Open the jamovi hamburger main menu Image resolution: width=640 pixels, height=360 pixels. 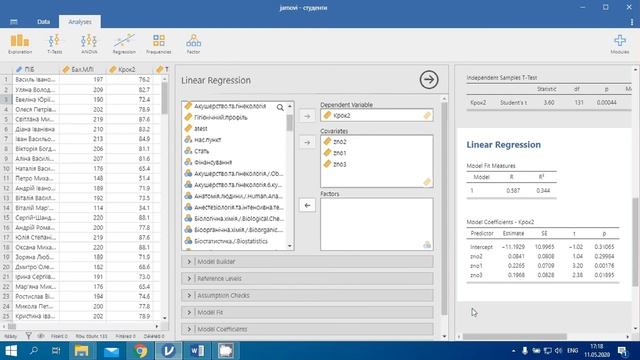coord(14,22)
